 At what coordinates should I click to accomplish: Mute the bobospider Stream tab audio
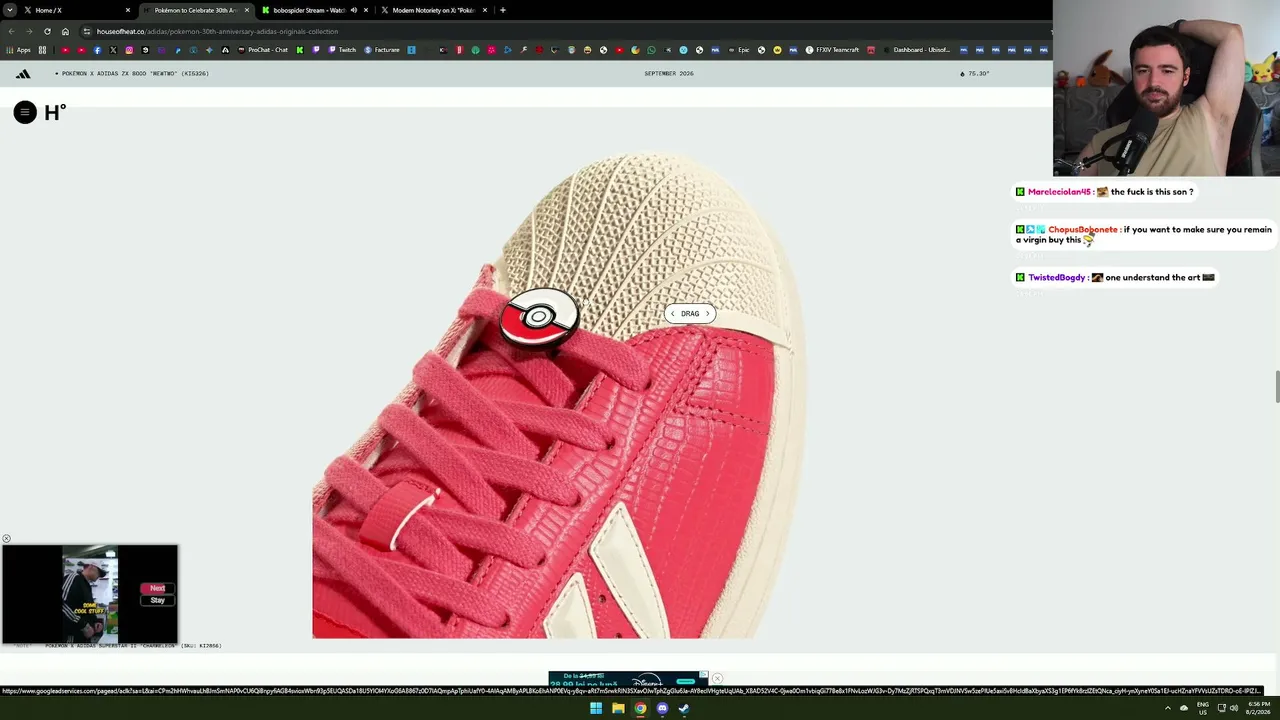tap(353, 10)
